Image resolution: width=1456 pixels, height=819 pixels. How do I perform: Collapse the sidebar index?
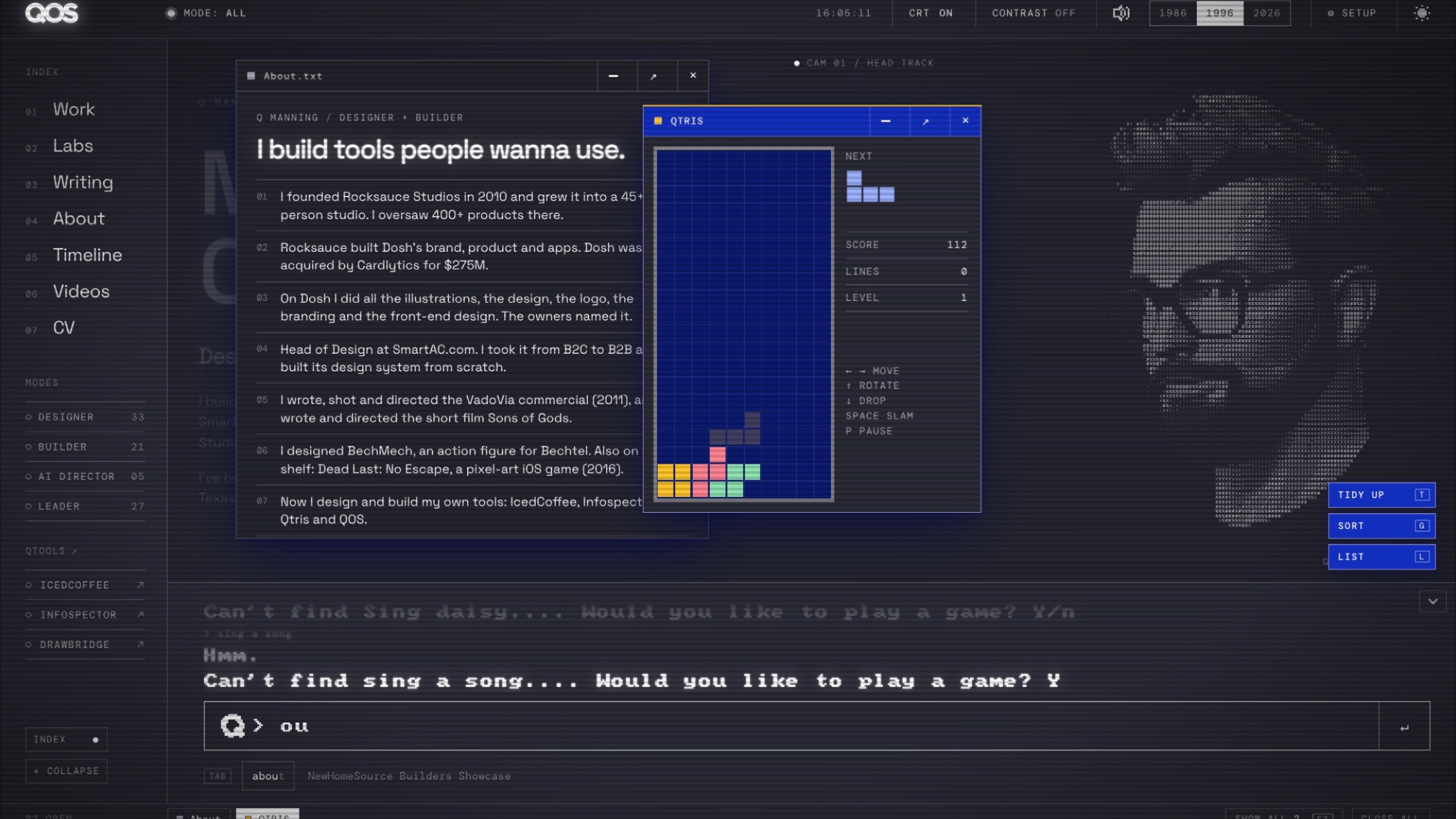coord(67,770)
